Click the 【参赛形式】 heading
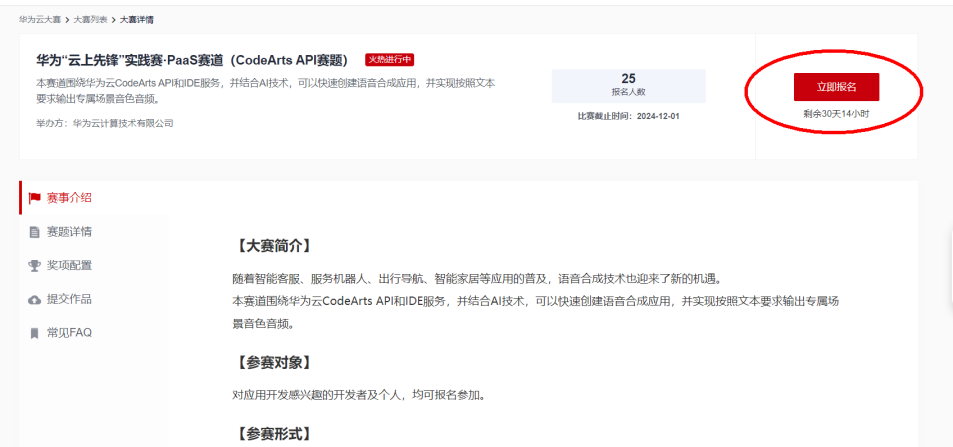The width and height of the screenshot is (953, 447). click(x=274, y=434)
